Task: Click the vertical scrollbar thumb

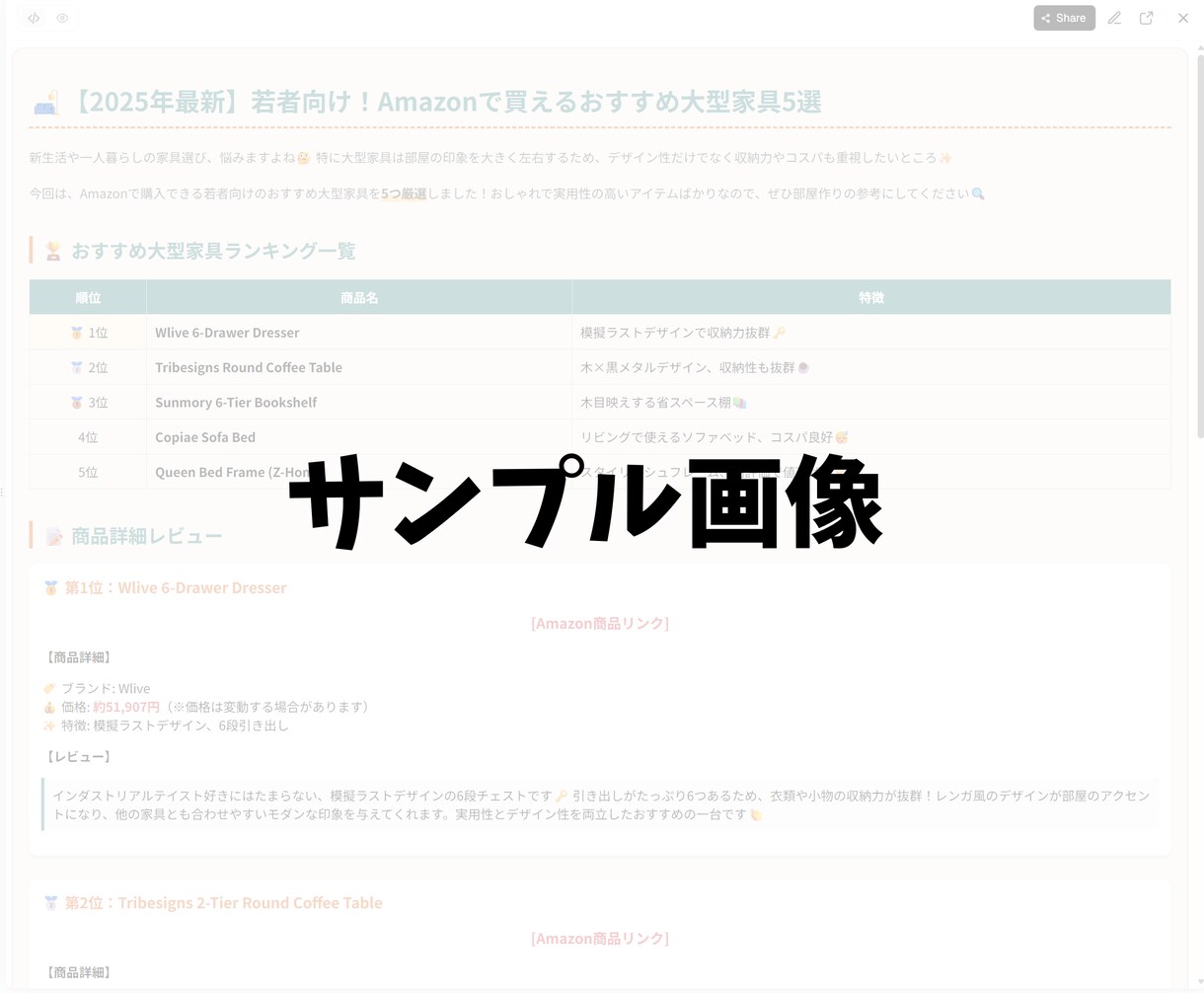Action: [1199, 247]
